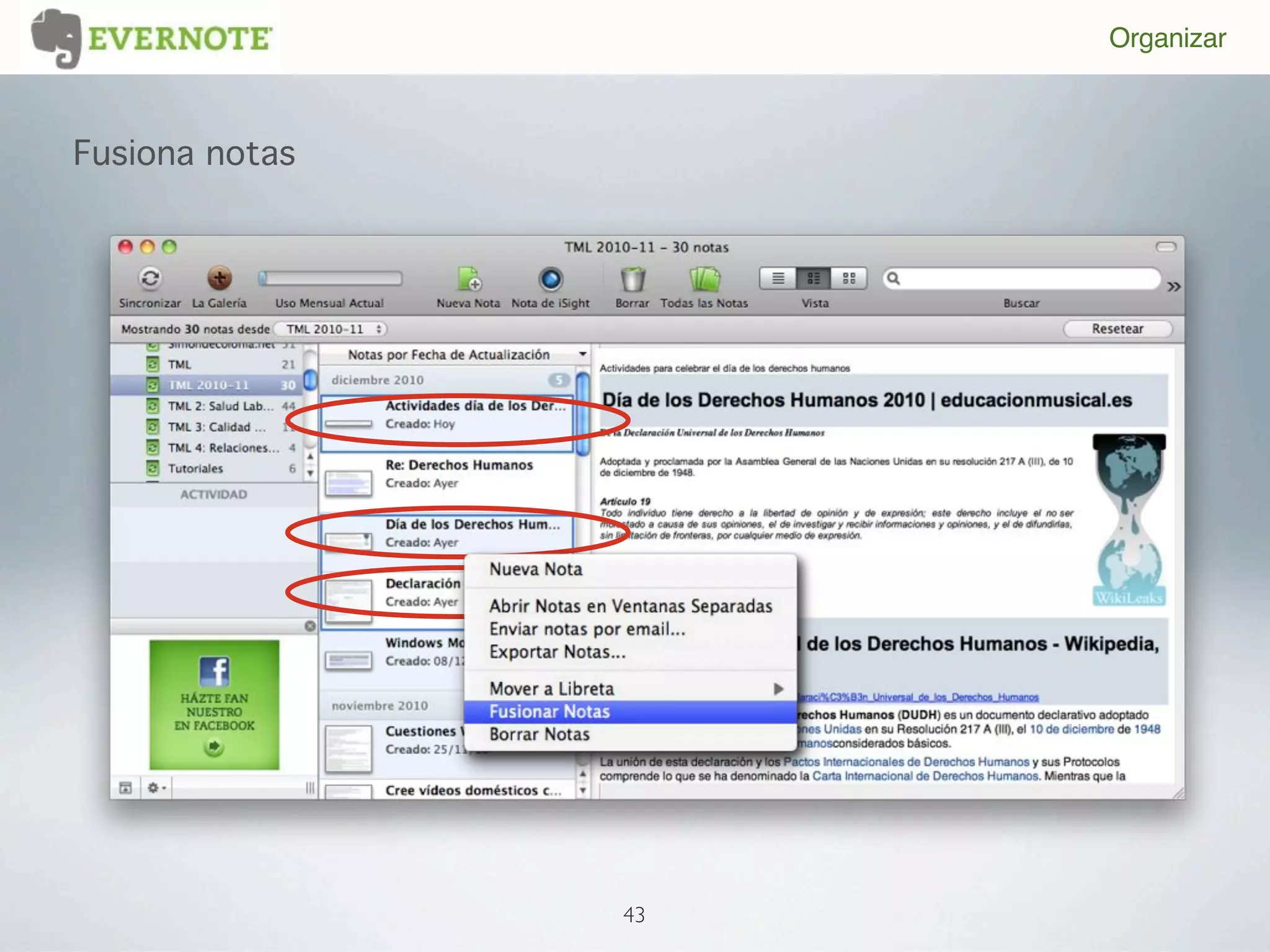Click the Tutoriales notebook icon

[153, 469]
